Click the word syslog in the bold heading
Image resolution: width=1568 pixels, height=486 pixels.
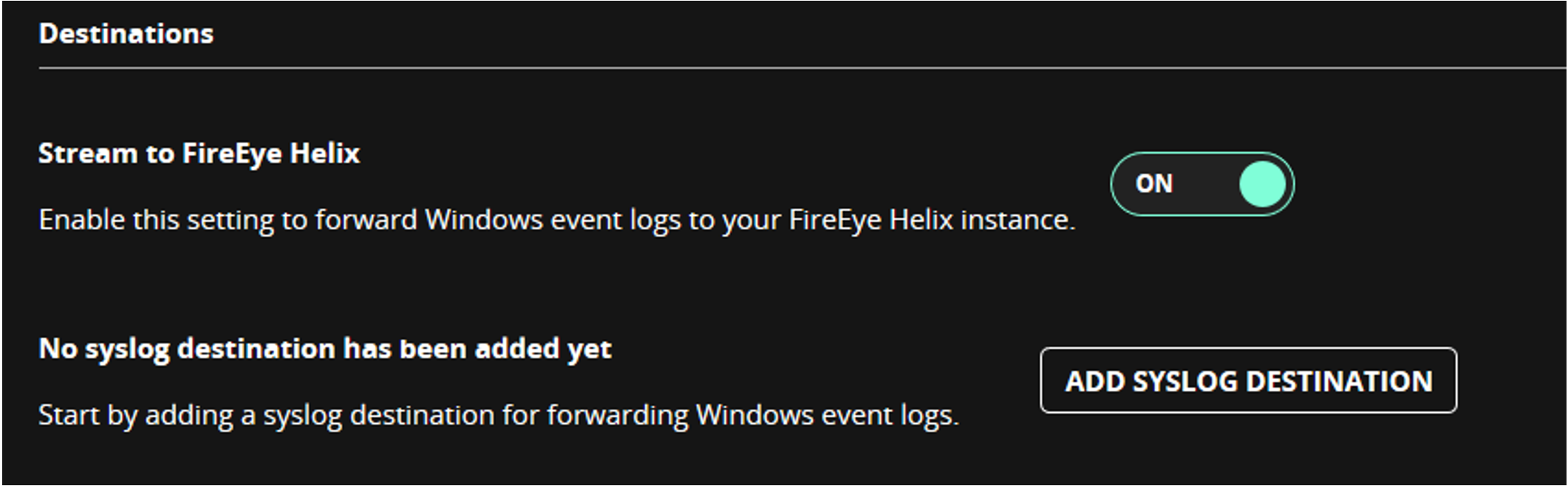click(x=127, y=349)
